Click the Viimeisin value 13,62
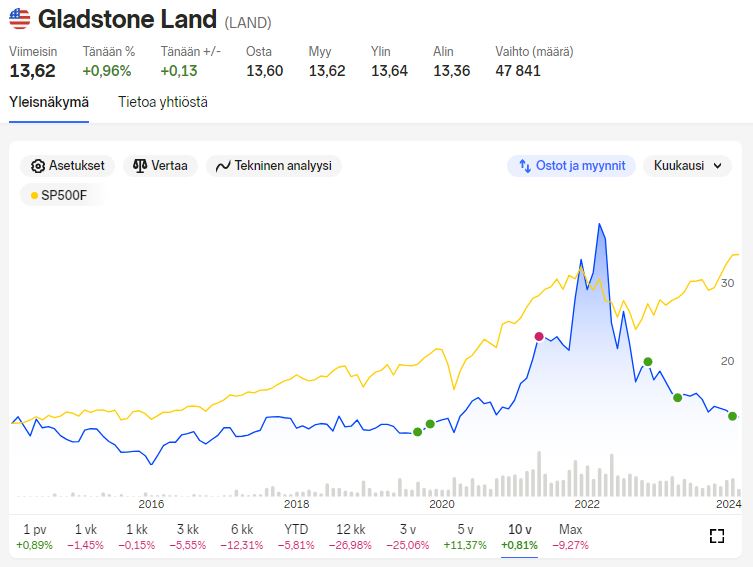 tap(33, 71)
